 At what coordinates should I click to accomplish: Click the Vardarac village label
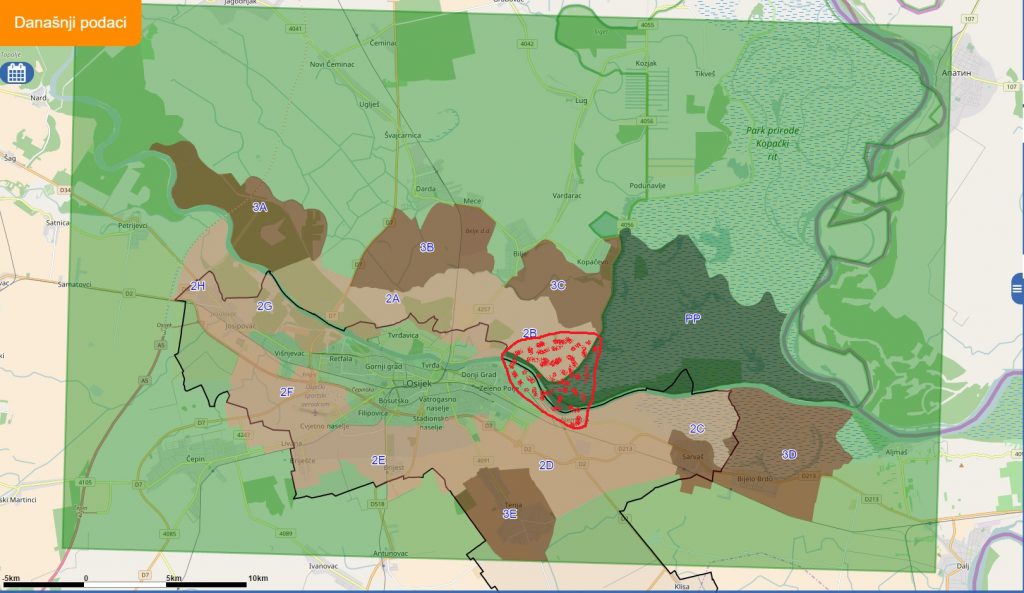pos(567,196)
